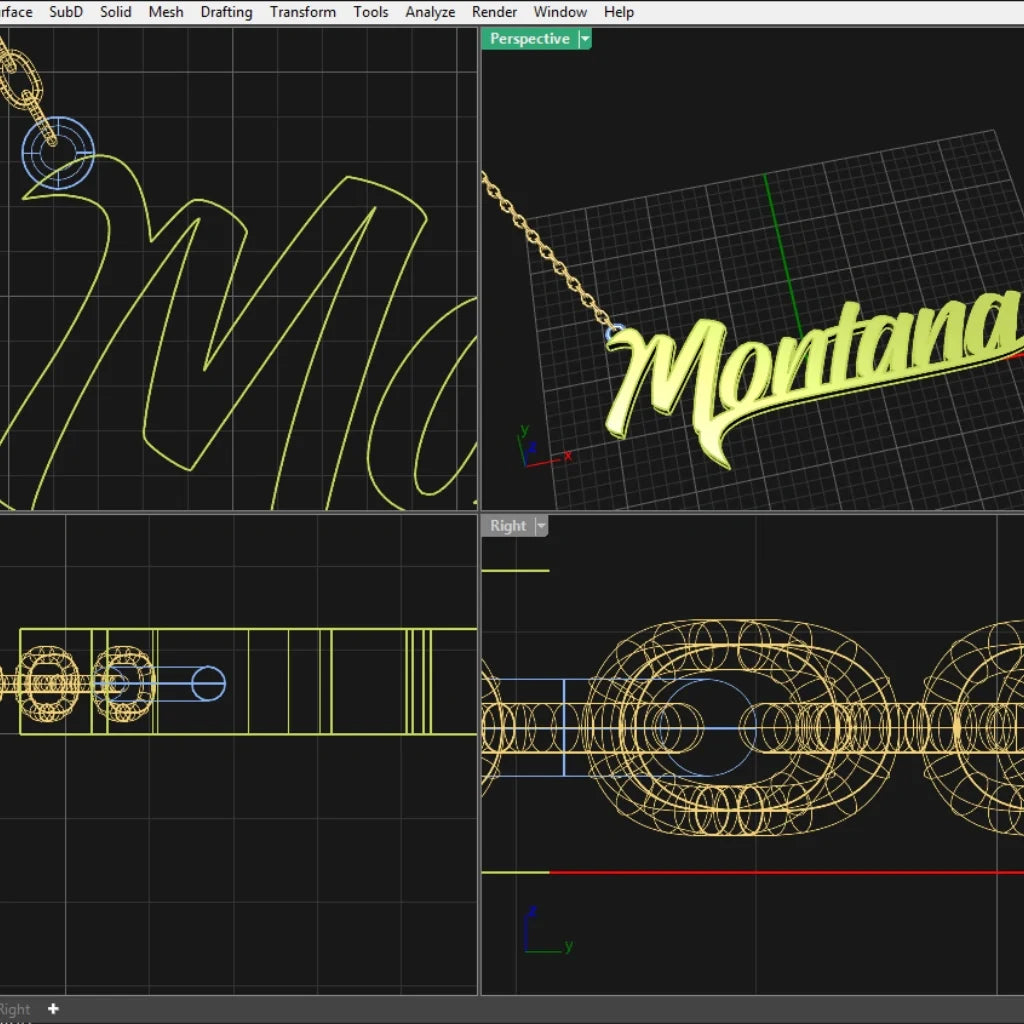This screenshot has width=1024, height=1024.
Task: Open the Help menu
Action: tap(619, 12)
